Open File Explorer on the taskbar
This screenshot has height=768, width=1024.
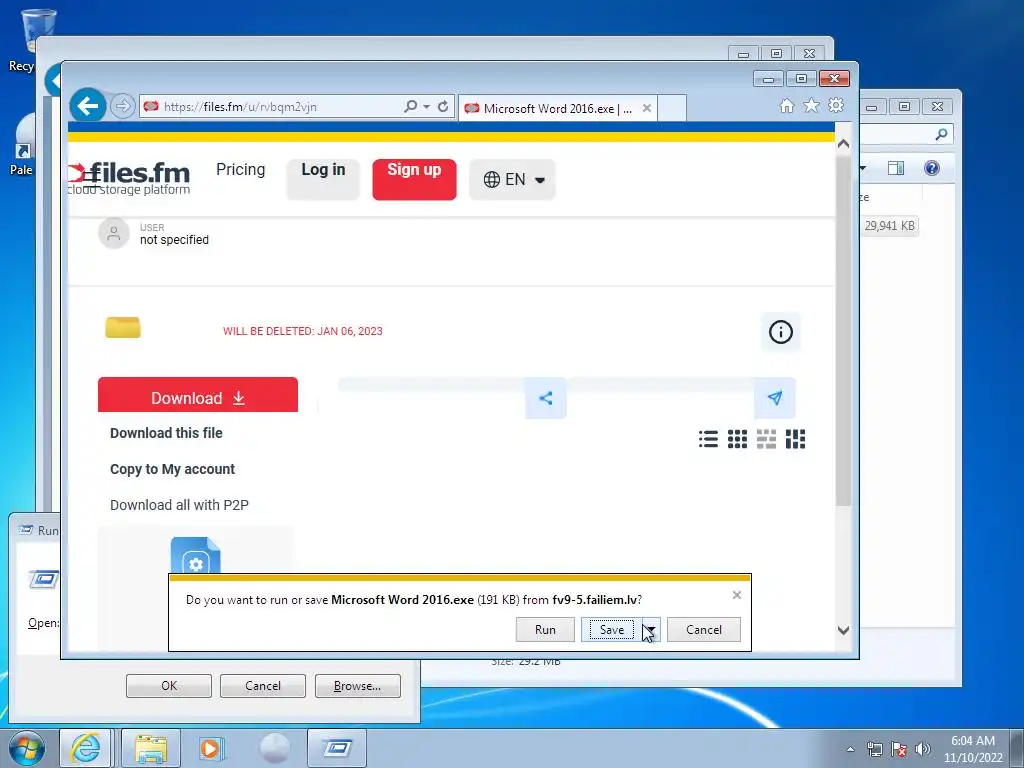coord(151,748)
